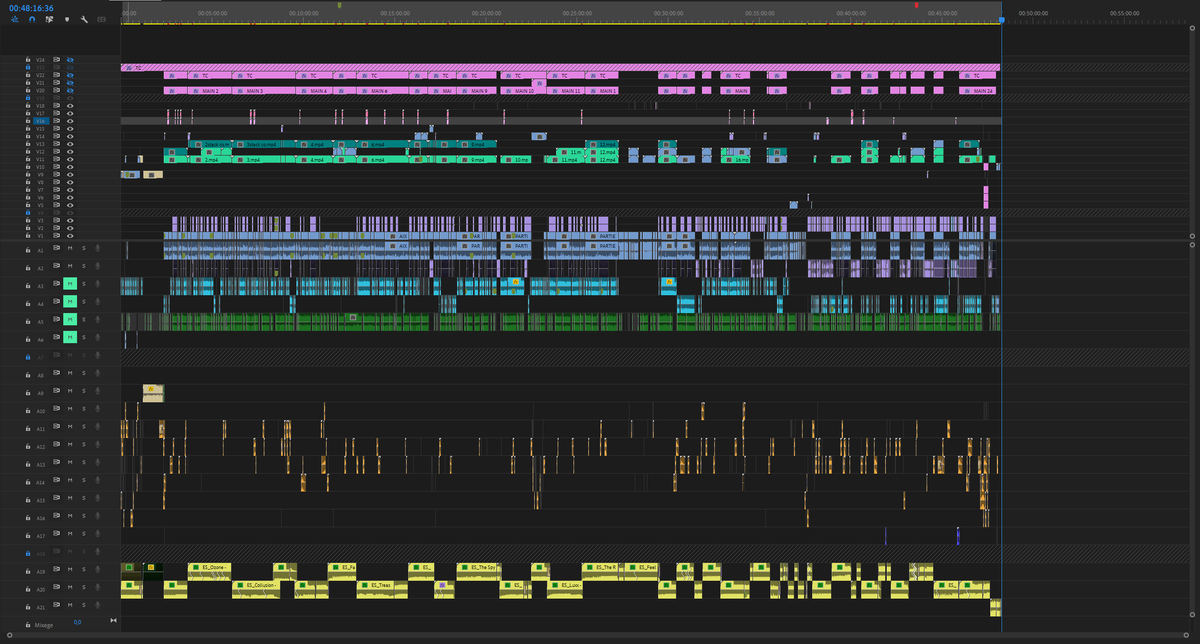
Task: Unmute audio track A6
Action: coord(70,339)
